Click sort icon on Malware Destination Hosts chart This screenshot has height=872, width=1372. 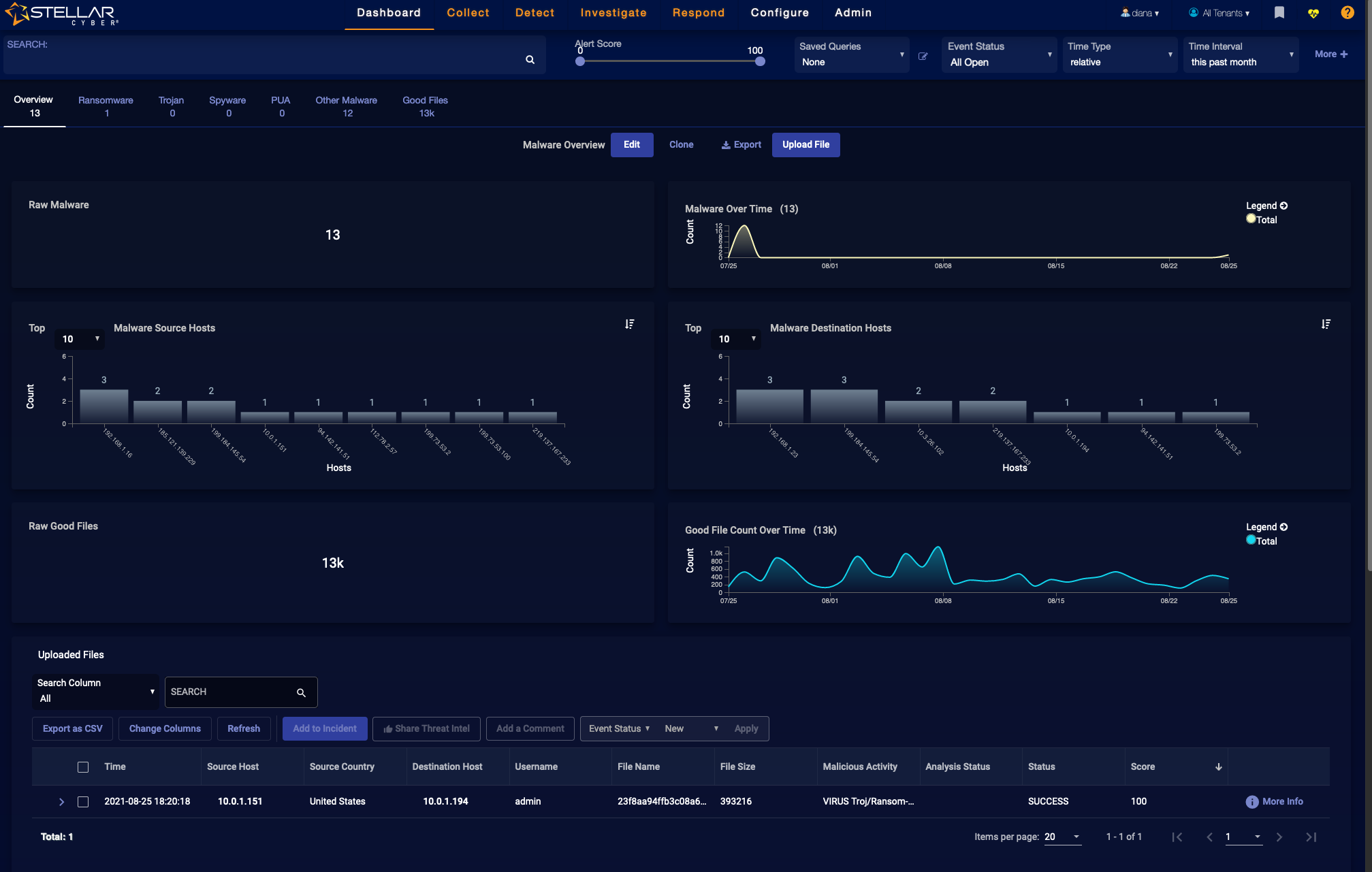[x=1326, y=324]
